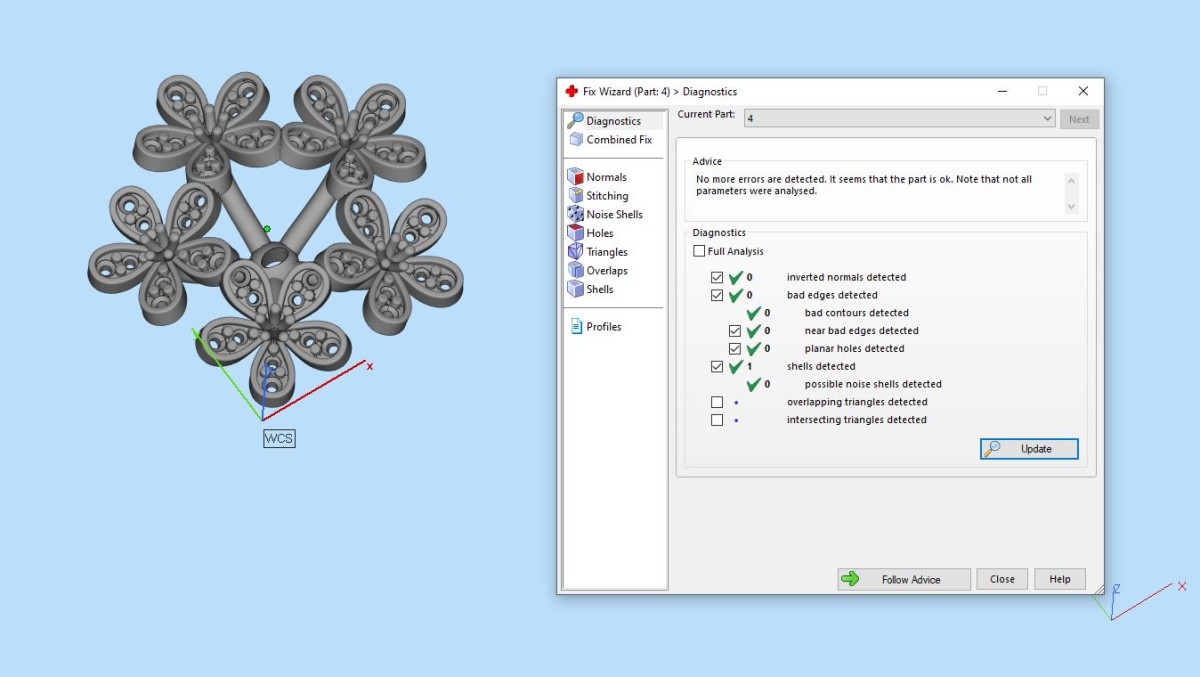Viewport: 1200px width, 677px height.
Task: Enable the Full Analysis checkbox
Action: 699,251
